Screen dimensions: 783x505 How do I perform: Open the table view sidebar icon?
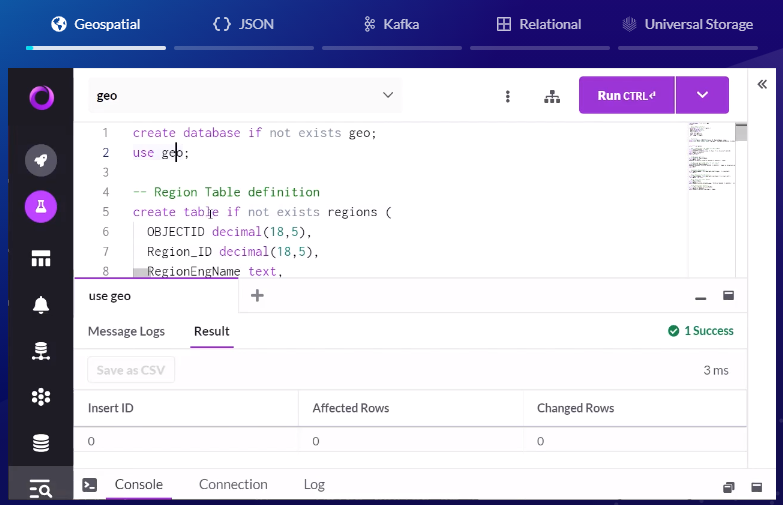tap(41, 259)
